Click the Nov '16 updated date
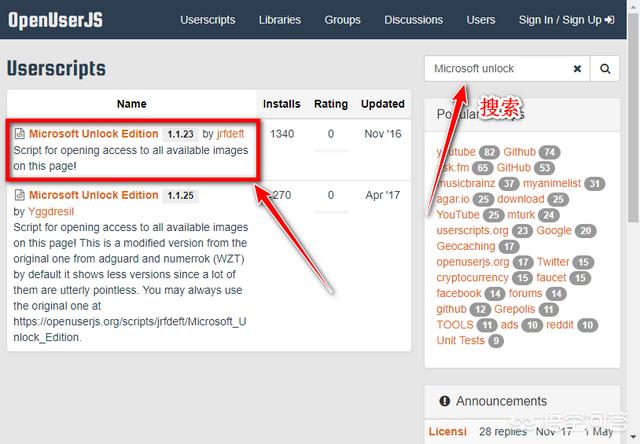This screenshot has width=640, height=444. pyautogui.click(x=383, y=134)
